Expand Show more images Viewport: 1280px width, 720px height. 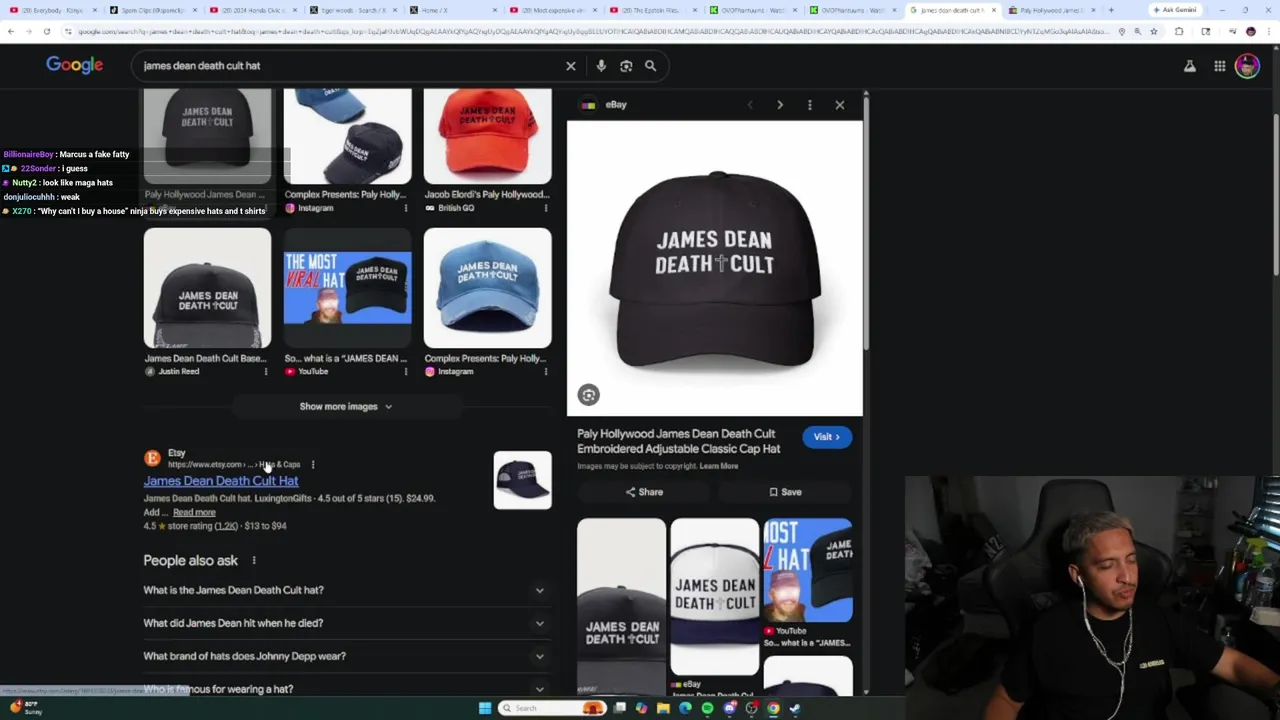tap(346, 407)
